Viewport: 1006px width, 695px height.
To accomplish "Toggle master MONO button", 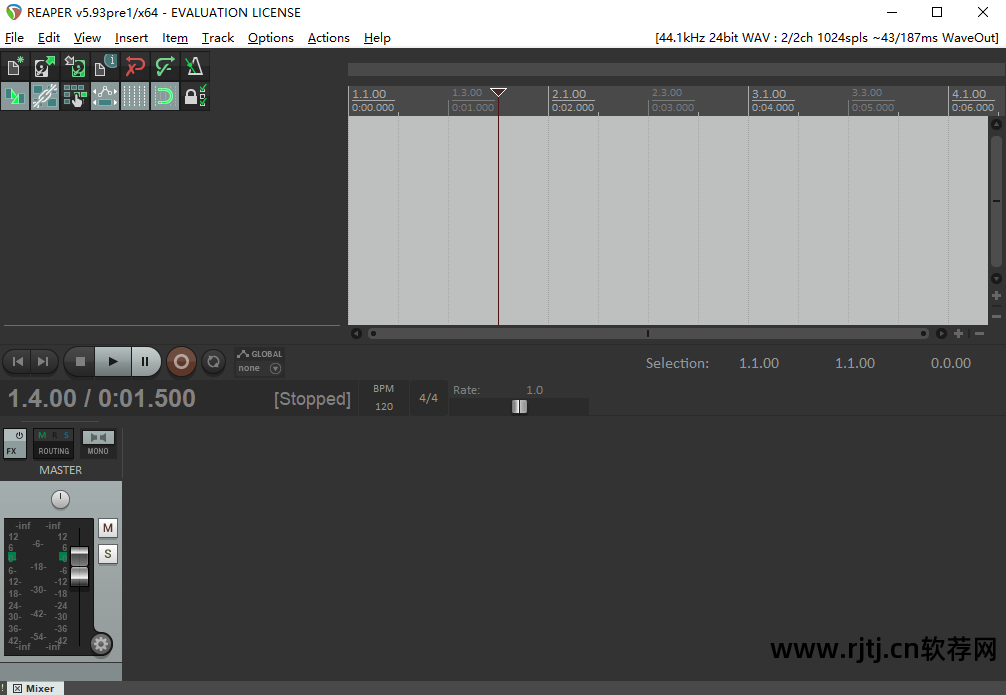I will (x=98, y=444).
